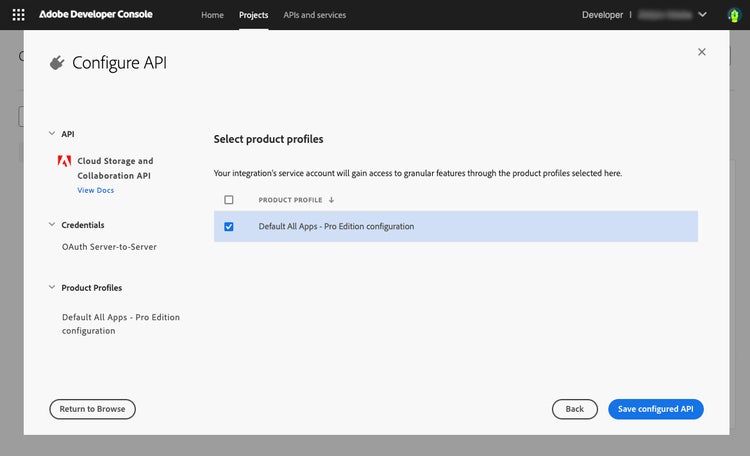Click Cloud Storage and Collaboration API text
Screen dimensions: 750x456
(115, 168)
